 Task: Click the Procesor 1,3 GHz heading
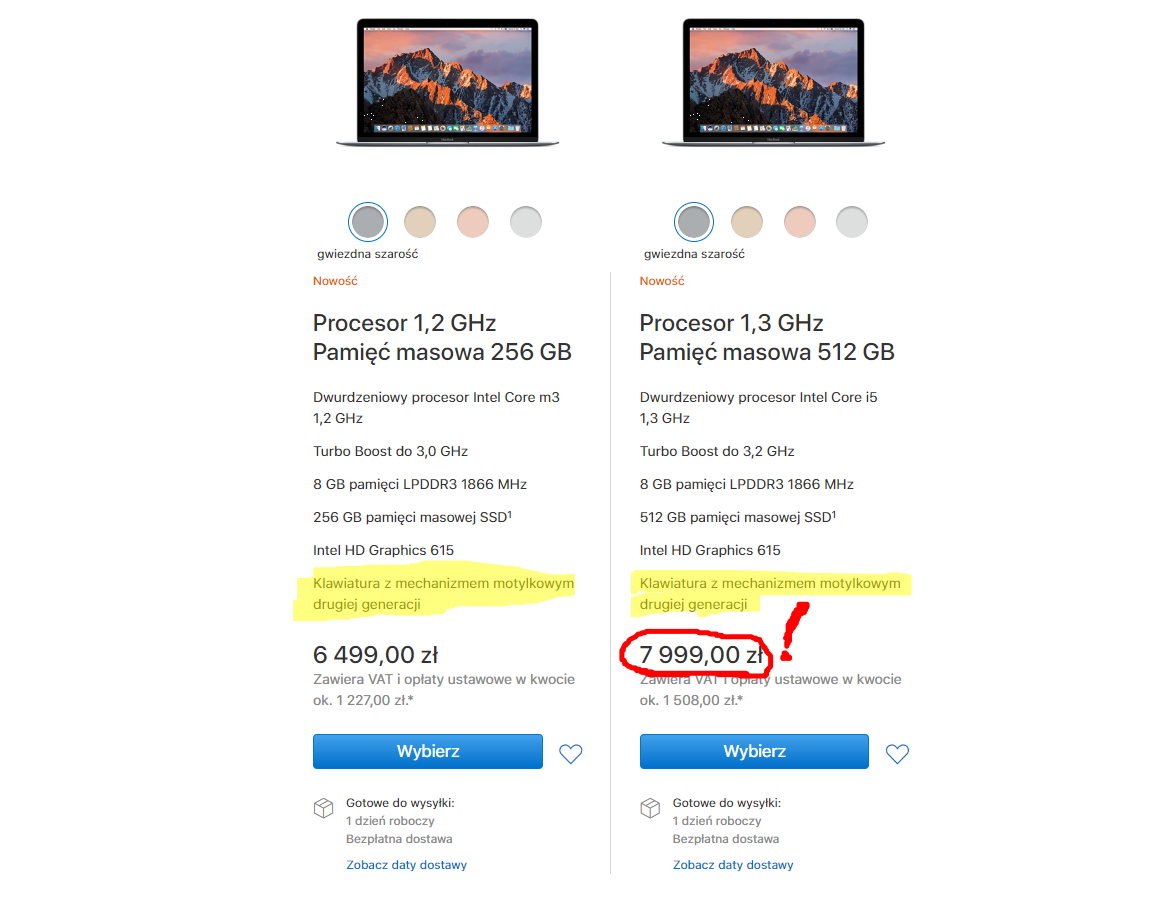731,323
